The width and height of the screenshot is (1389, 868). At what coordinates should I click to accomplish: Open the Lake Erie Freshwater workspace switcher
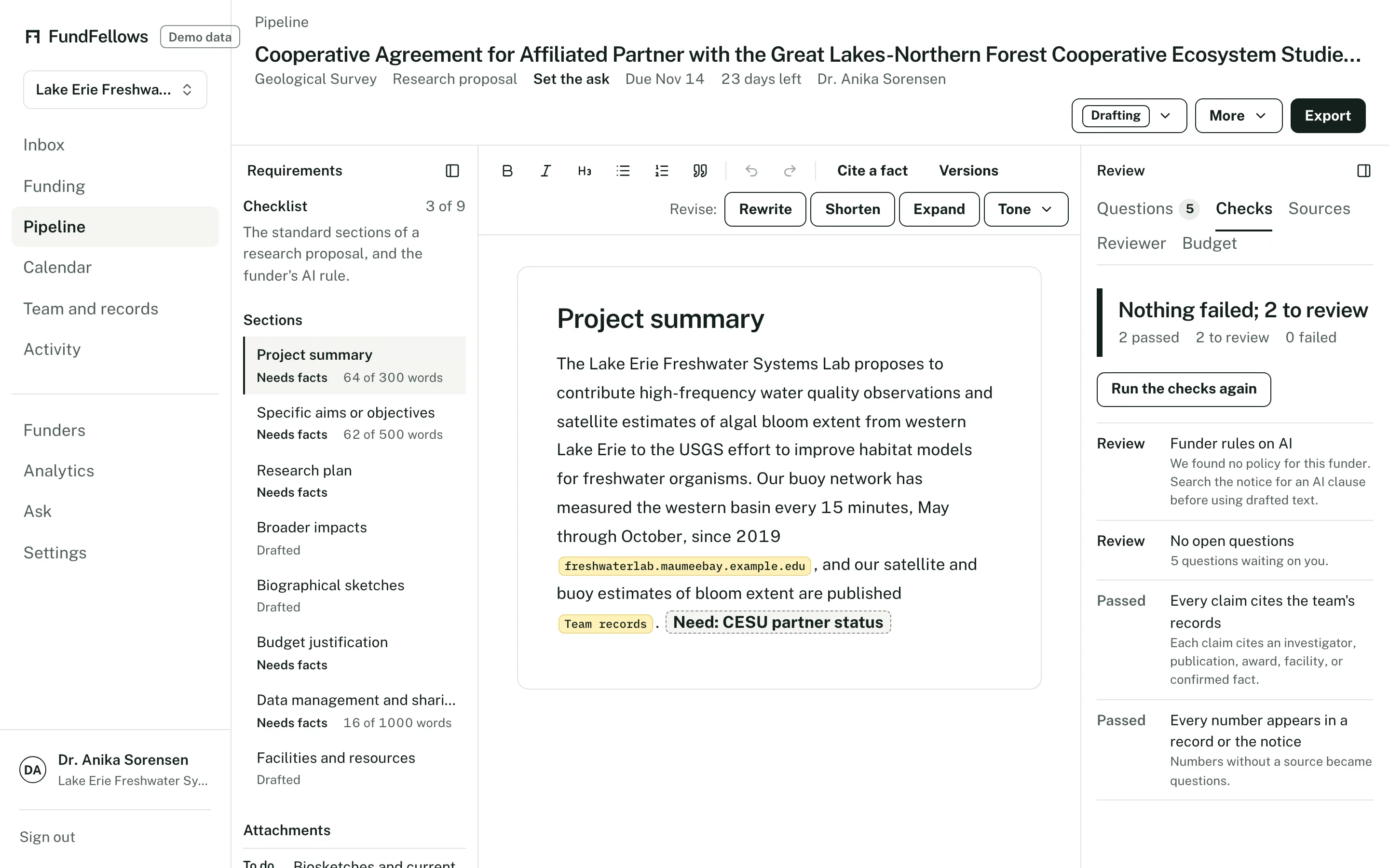tap(115, 90)
